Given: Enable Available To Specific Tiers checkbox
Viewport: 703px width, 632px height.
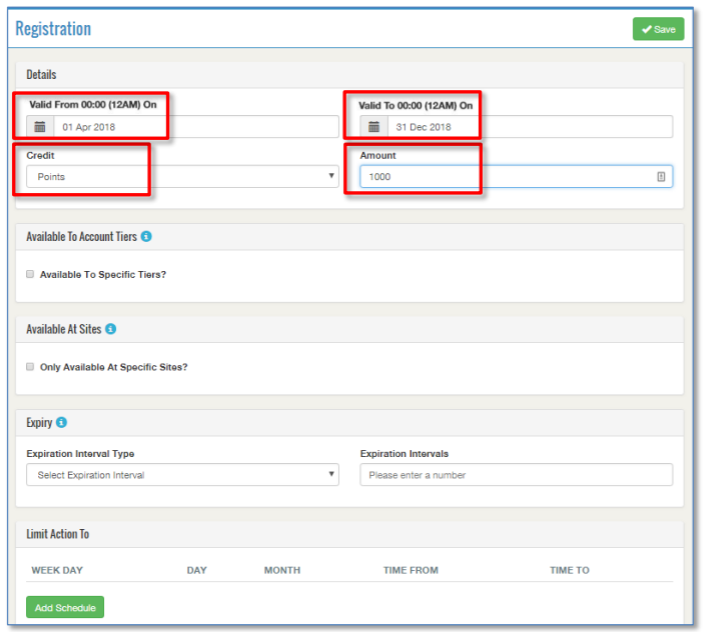Looking at the screenshot, I should pyautogui.click(x=30, y=274).
